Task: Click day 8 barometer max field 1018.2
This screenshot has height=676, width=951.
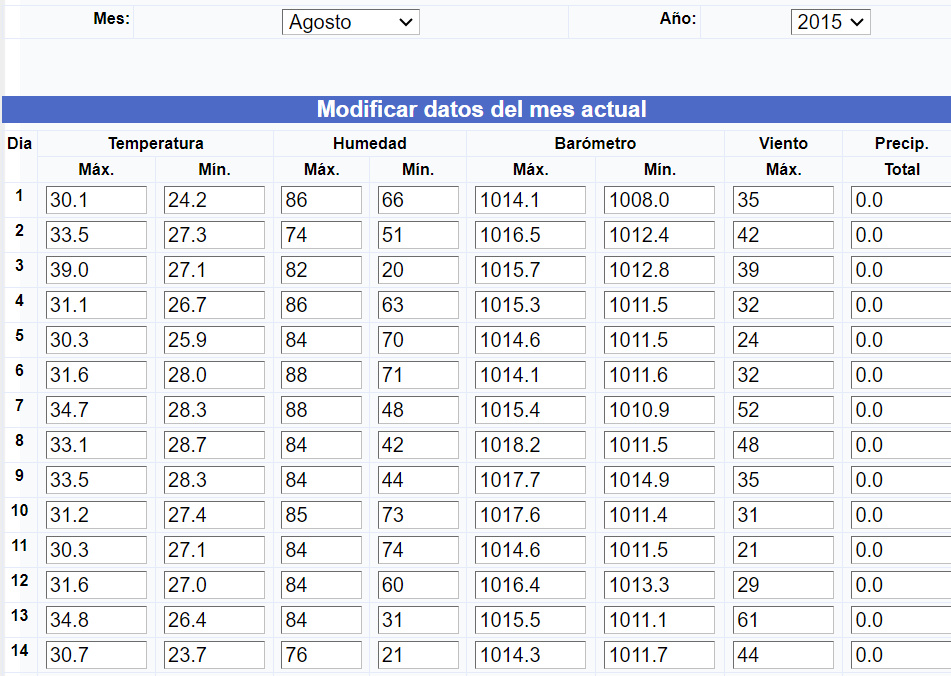Action: [531, 445]
